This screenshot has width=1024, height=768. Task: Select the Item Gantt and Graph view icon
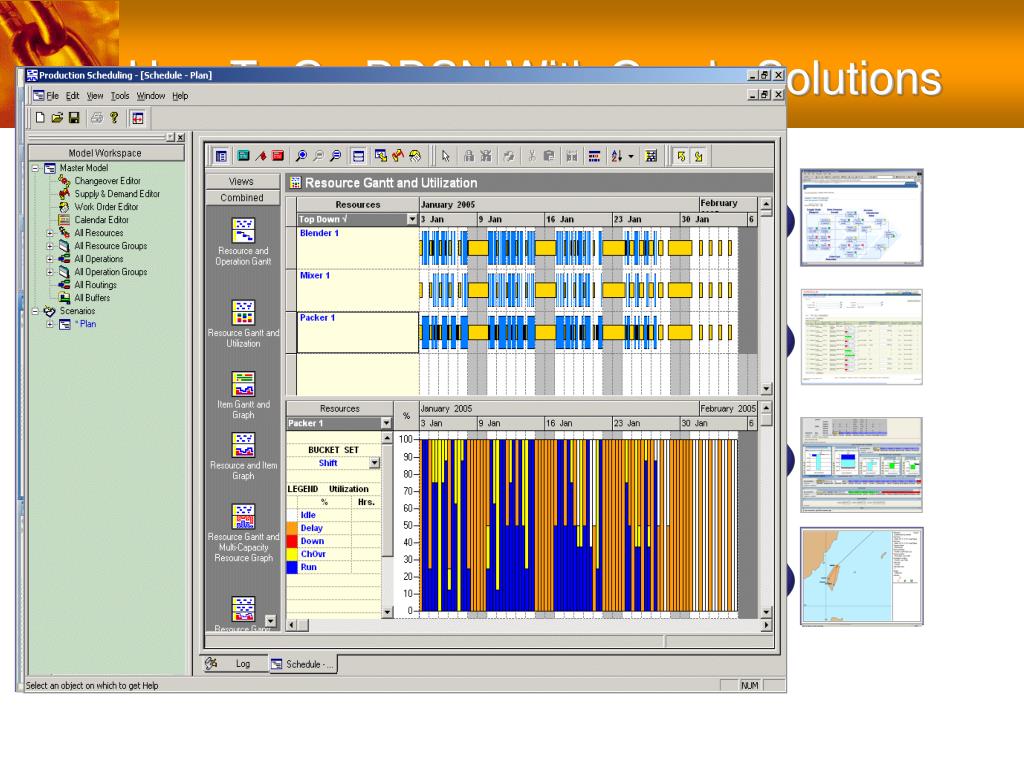(x=242, y=384)
